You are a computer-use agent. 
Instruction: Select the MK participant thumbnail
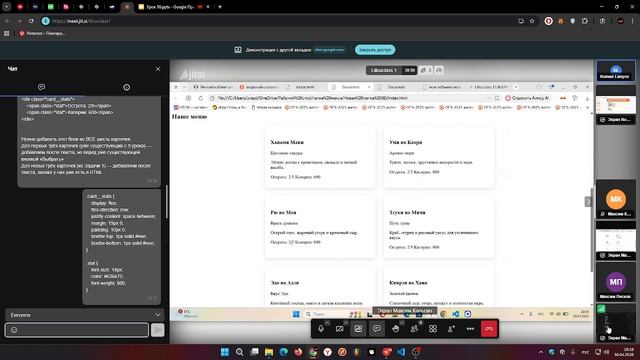coord(616,199)
